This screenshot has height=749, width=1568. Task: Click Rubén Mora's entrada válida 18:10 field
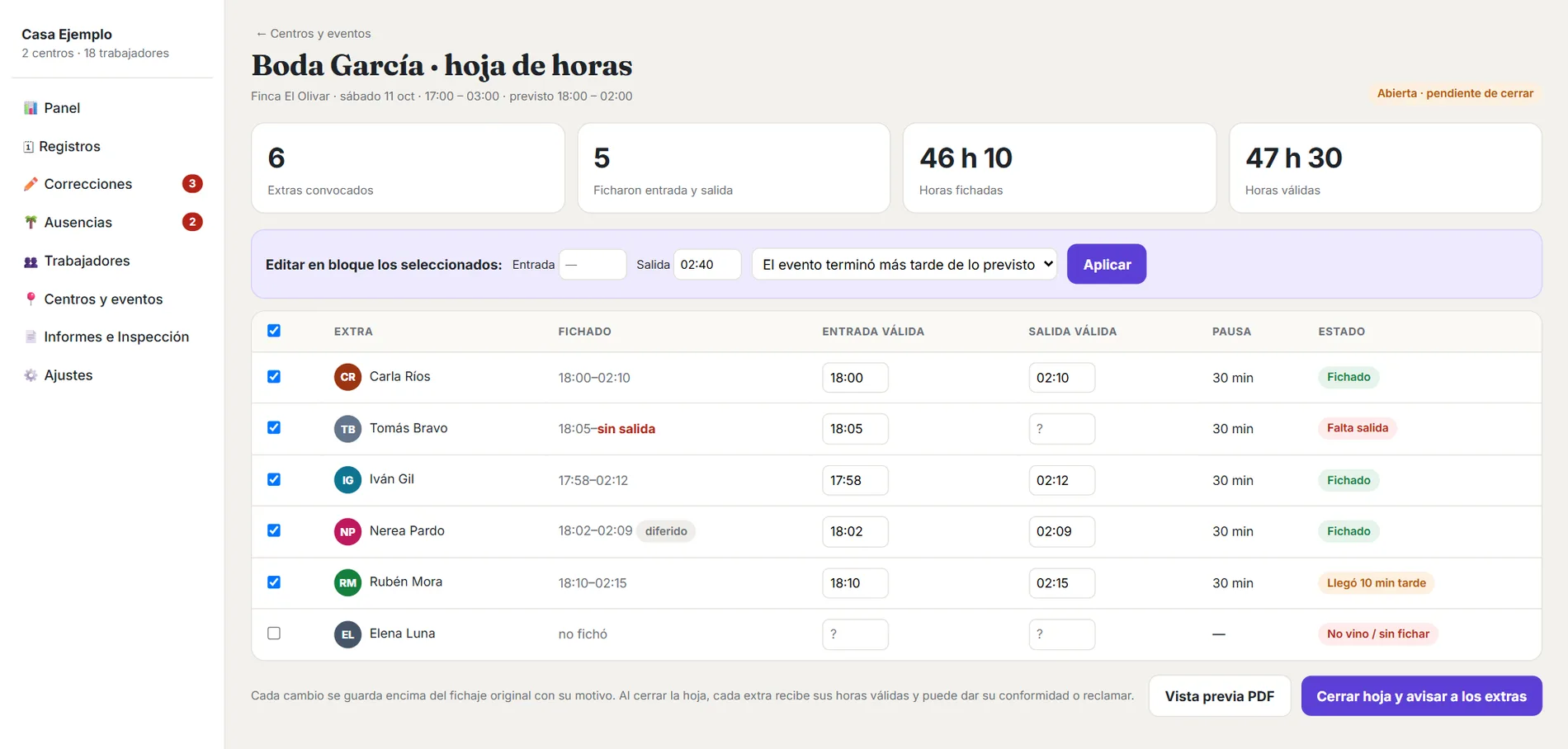coord(855,583)
